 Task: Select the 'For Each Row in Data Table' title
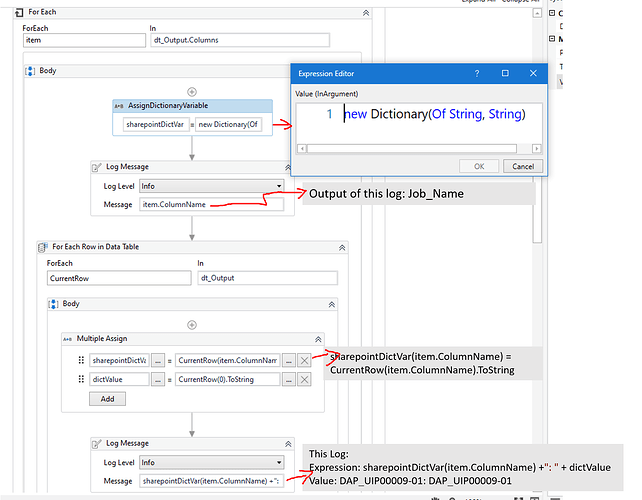tap(95, 247)
